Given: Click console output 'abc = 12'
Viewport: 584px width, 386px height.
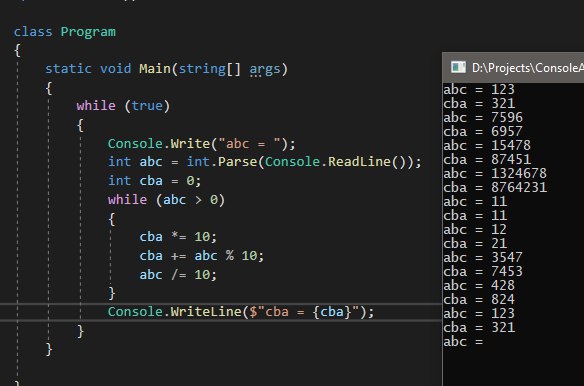Looking at the screenshot, I should 475,230.
